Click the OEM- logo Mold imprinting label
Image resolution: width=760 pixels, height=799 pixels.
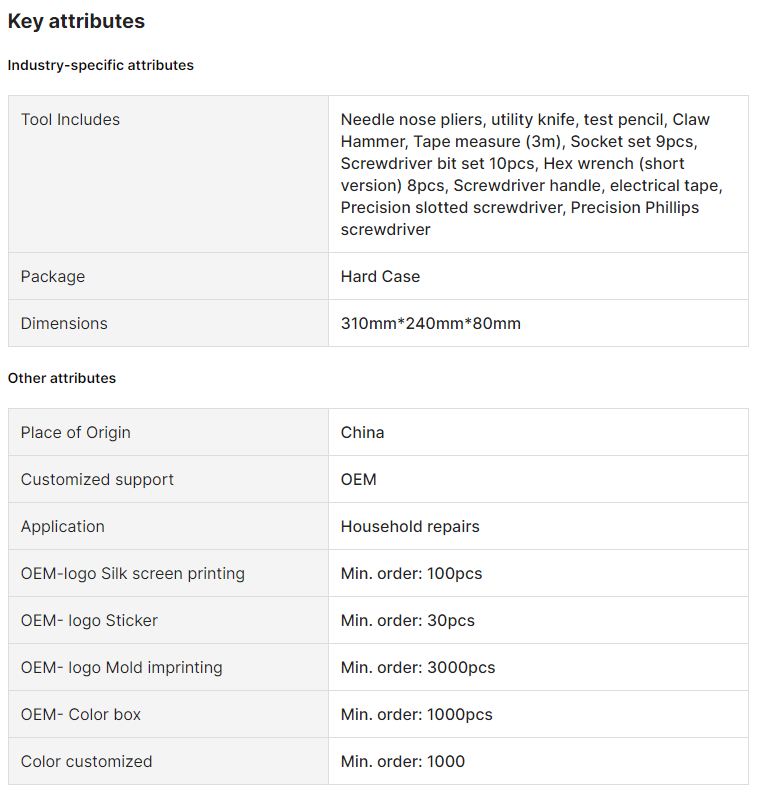coord(121,667)
